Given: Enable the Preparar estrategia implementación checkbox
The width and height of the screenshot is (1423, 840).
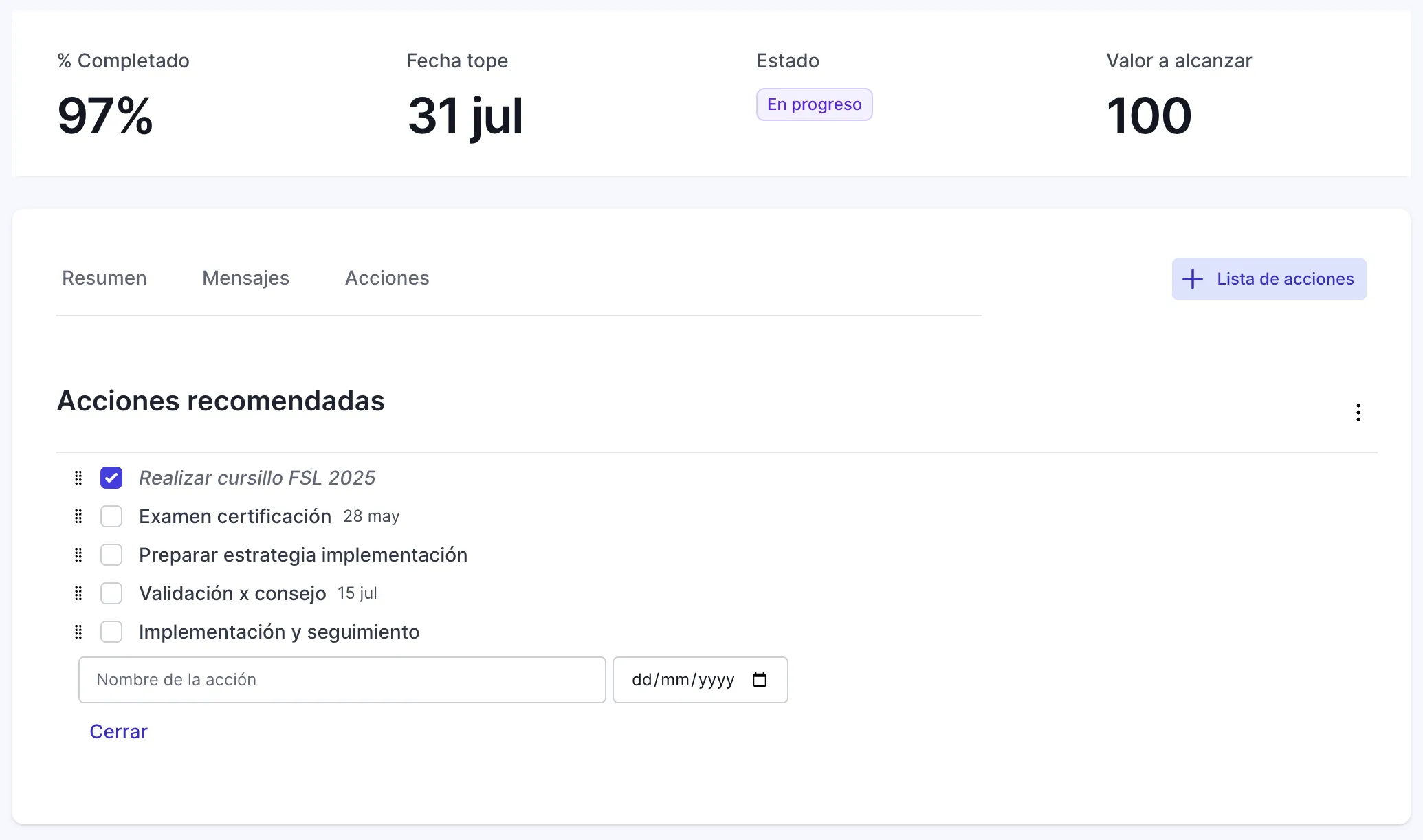Looking at the screenshot, I should [x=111, y=555].
